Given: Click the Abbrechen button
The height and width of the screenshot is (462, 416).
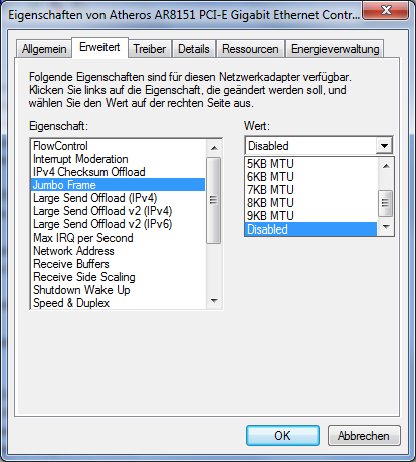Looking at the screenshot, I should click(x=364, y=435).
